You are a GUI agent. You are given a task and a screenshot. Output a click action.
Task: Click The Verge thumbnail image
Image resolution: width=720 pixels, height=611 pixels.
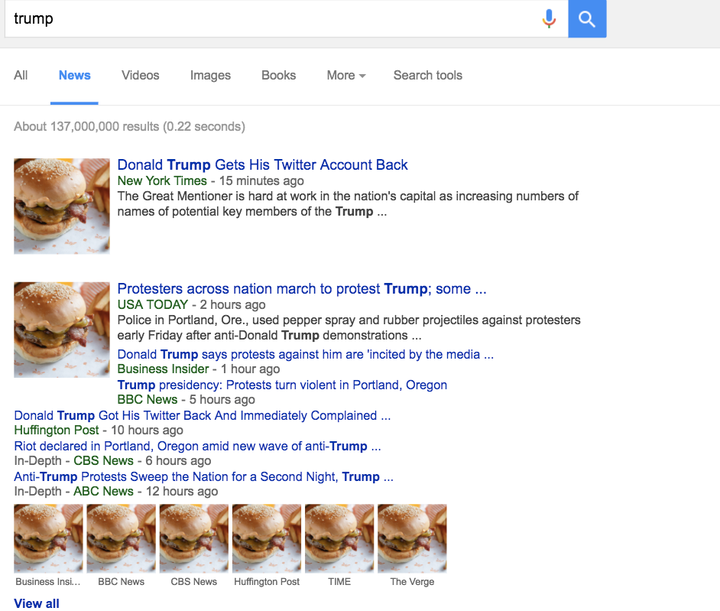(412, 538)
